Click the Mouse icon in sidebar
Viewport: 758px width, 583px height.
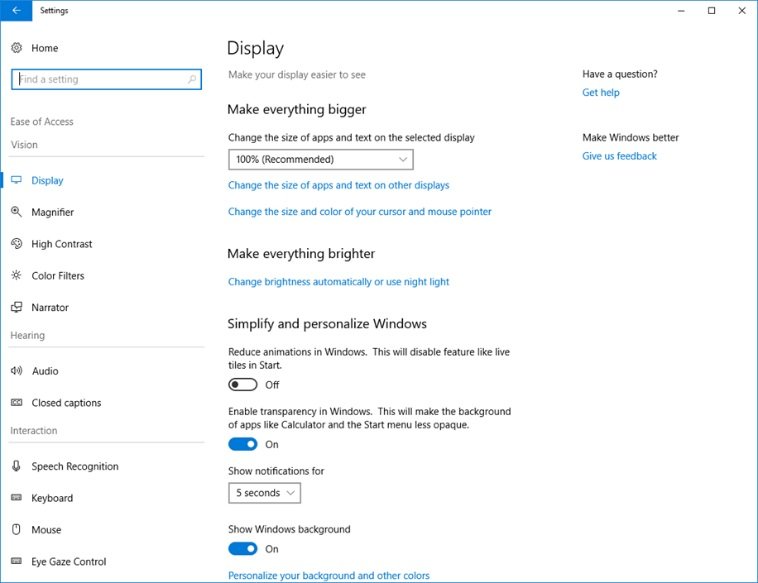point(16,529)
